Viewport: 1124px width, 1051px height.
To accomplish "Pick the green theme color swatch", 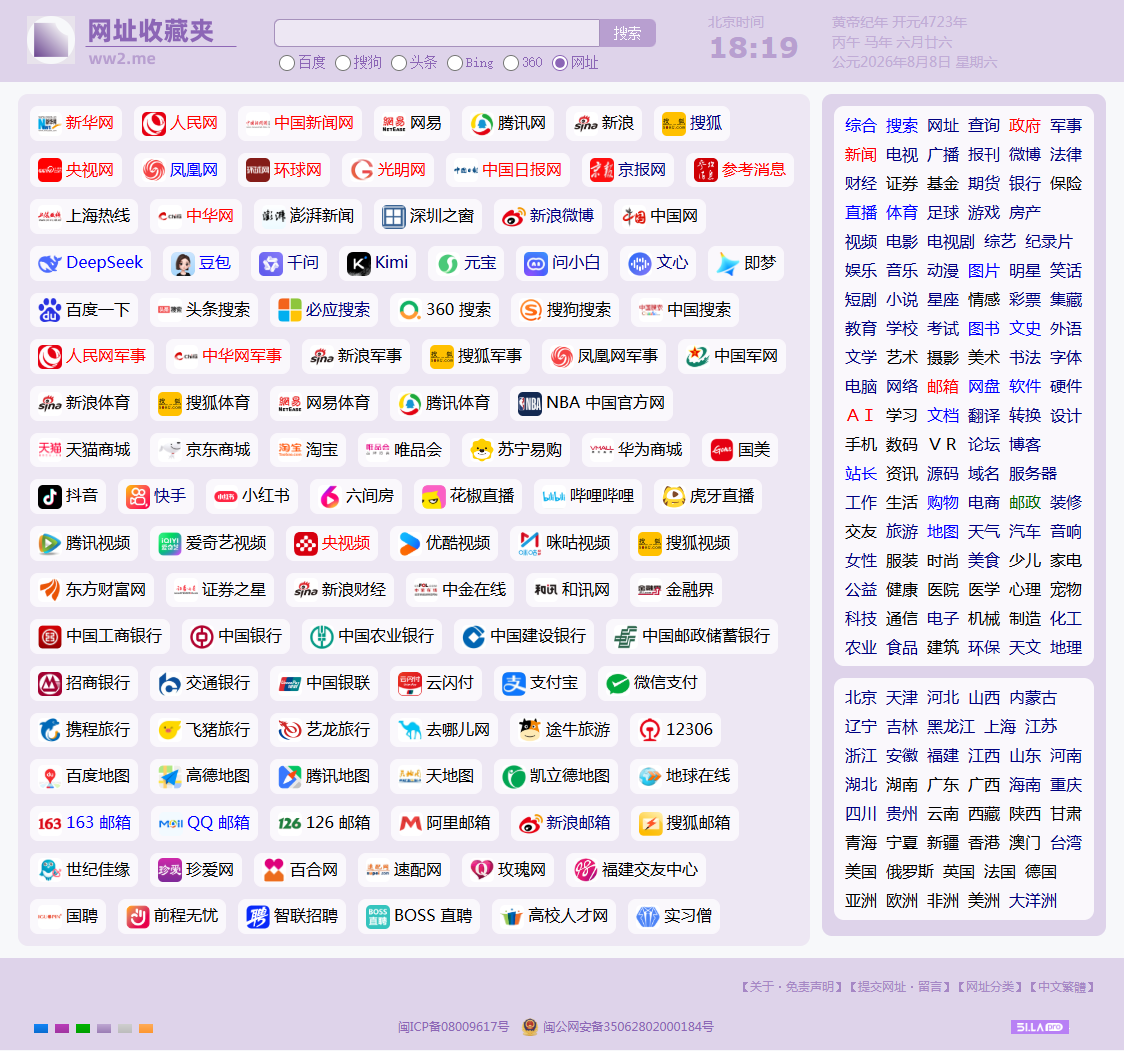I will click(82, 1028).
